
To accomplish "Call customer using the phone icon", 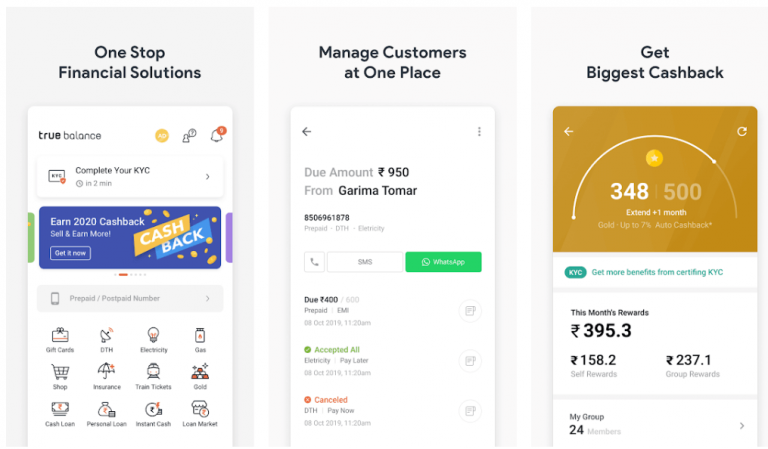I will [314, 262].
